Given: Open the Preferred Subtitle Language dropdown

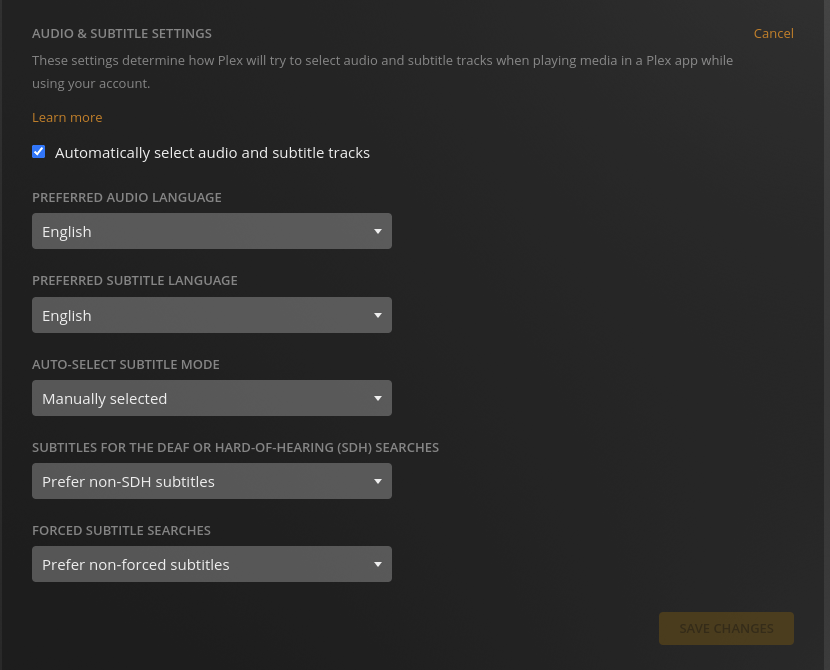Looking at the screenshot, I should 212,315.
